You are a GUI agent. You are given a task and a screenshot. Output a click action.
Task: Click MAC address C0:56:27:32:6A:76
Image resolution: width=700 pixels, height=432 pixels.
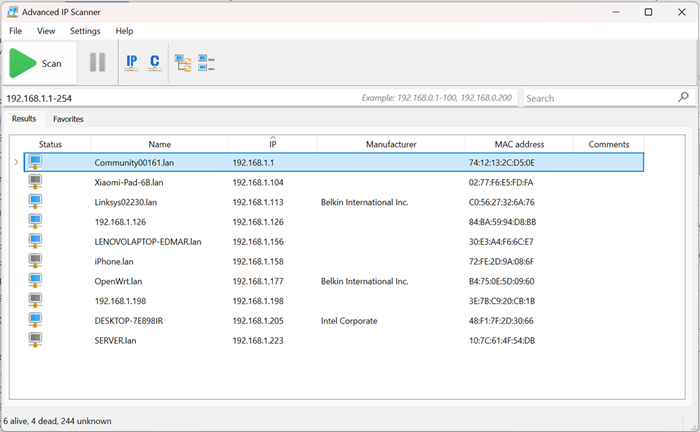point(501,202)
